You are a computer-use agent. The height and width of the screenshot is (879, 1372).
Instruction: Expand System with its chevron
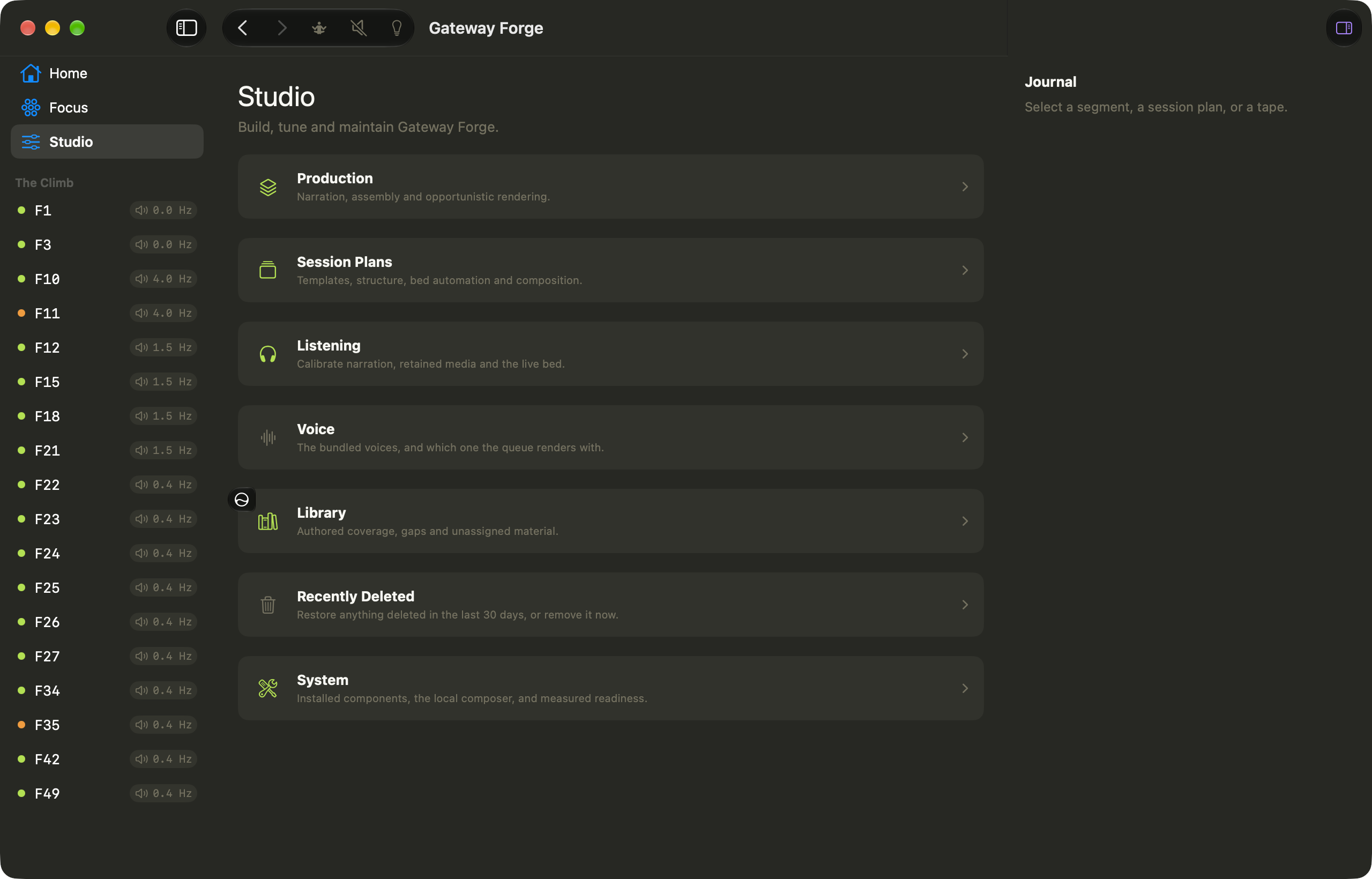click(965, 688)
